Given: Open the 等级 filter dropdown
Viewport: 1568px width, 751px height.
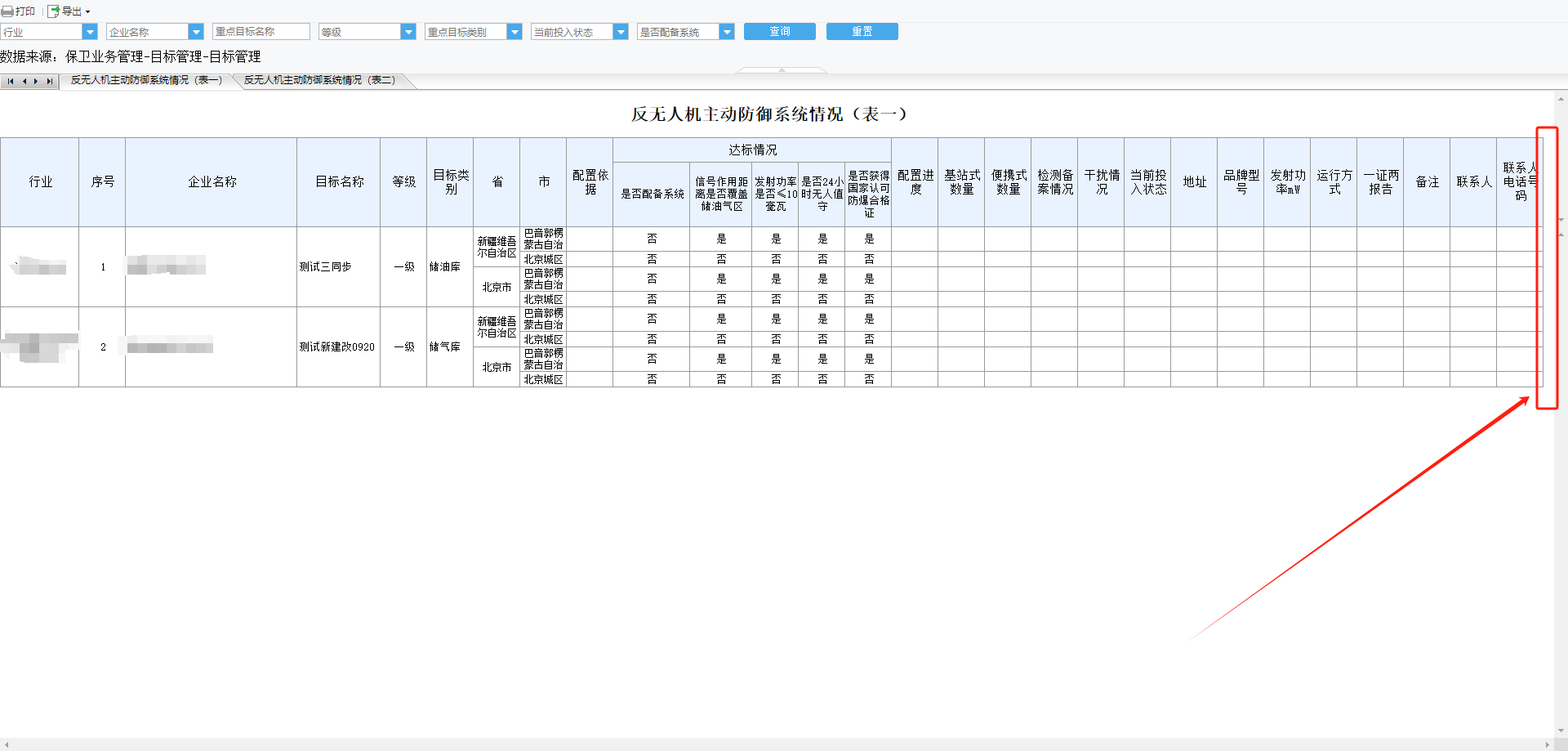Looking at the screenshot, I should point(408,32).
